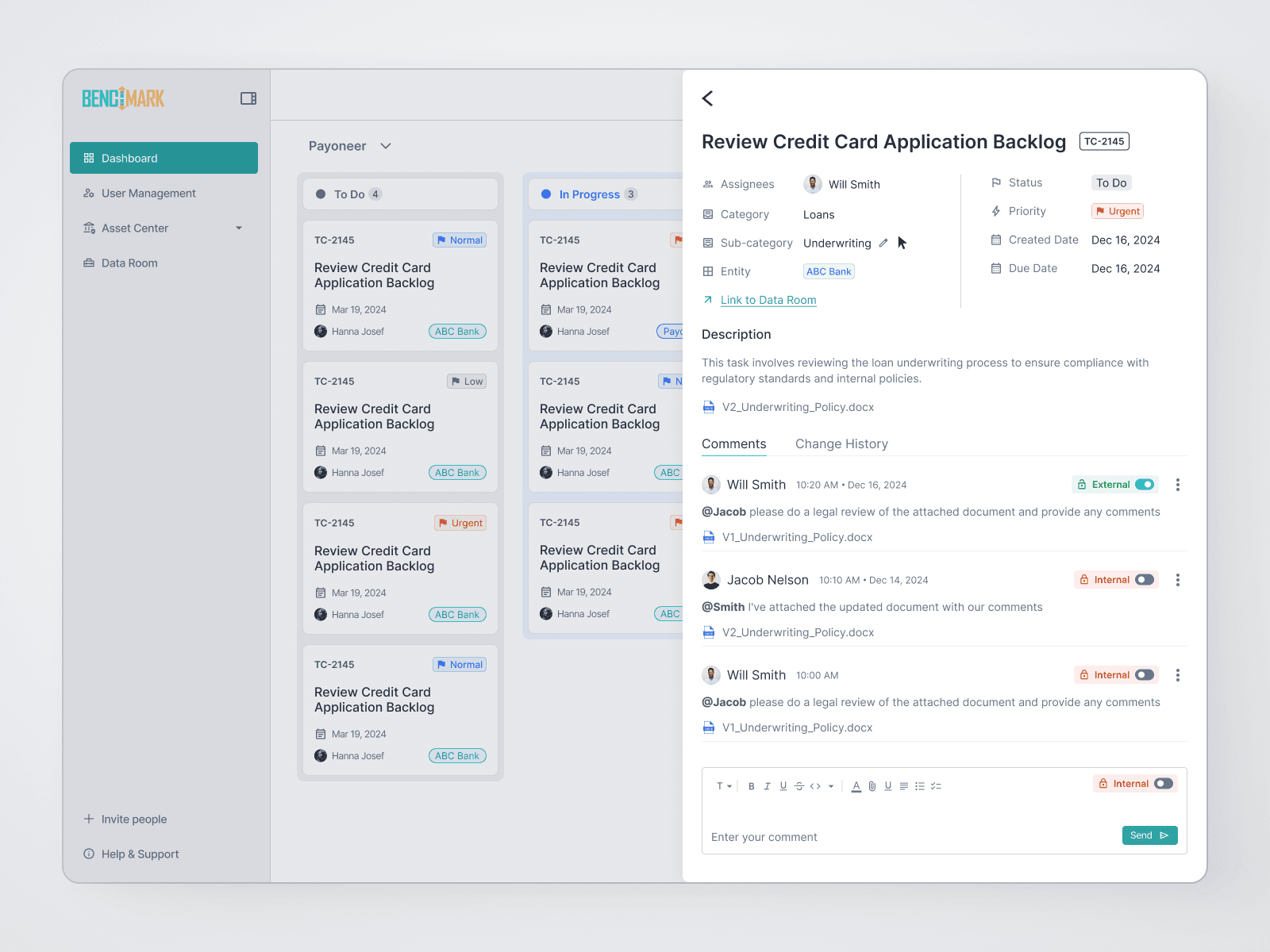Open the Payoneer workspace dropdown

350,146
